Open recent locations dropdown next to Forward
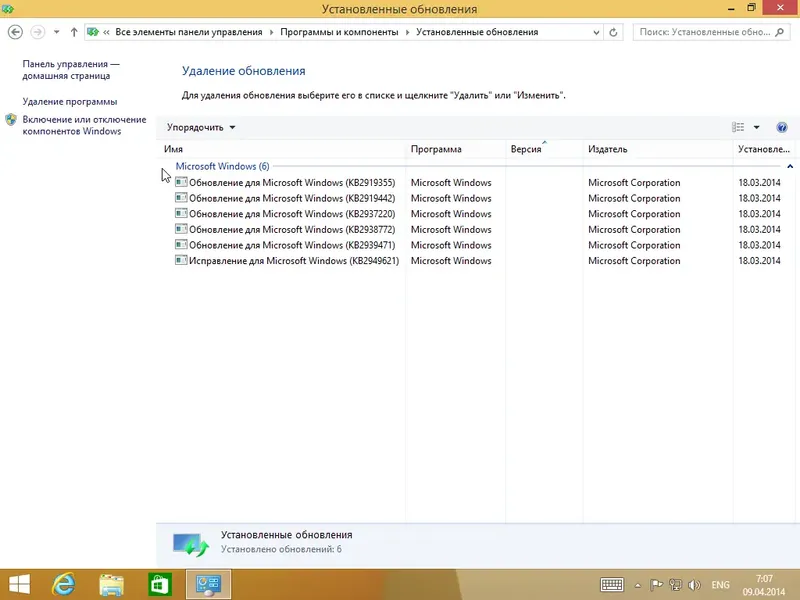 click(56, 32)
